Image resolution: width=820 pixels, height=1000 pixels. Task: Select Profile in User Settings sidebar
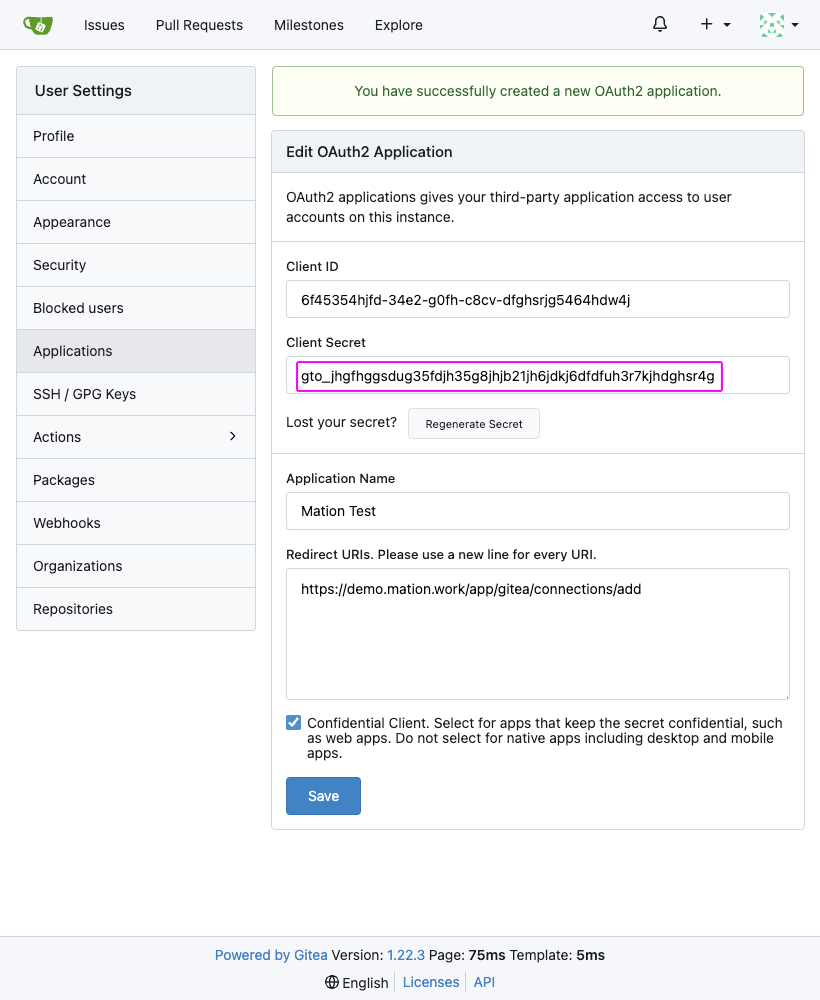[x=136, y=136]
